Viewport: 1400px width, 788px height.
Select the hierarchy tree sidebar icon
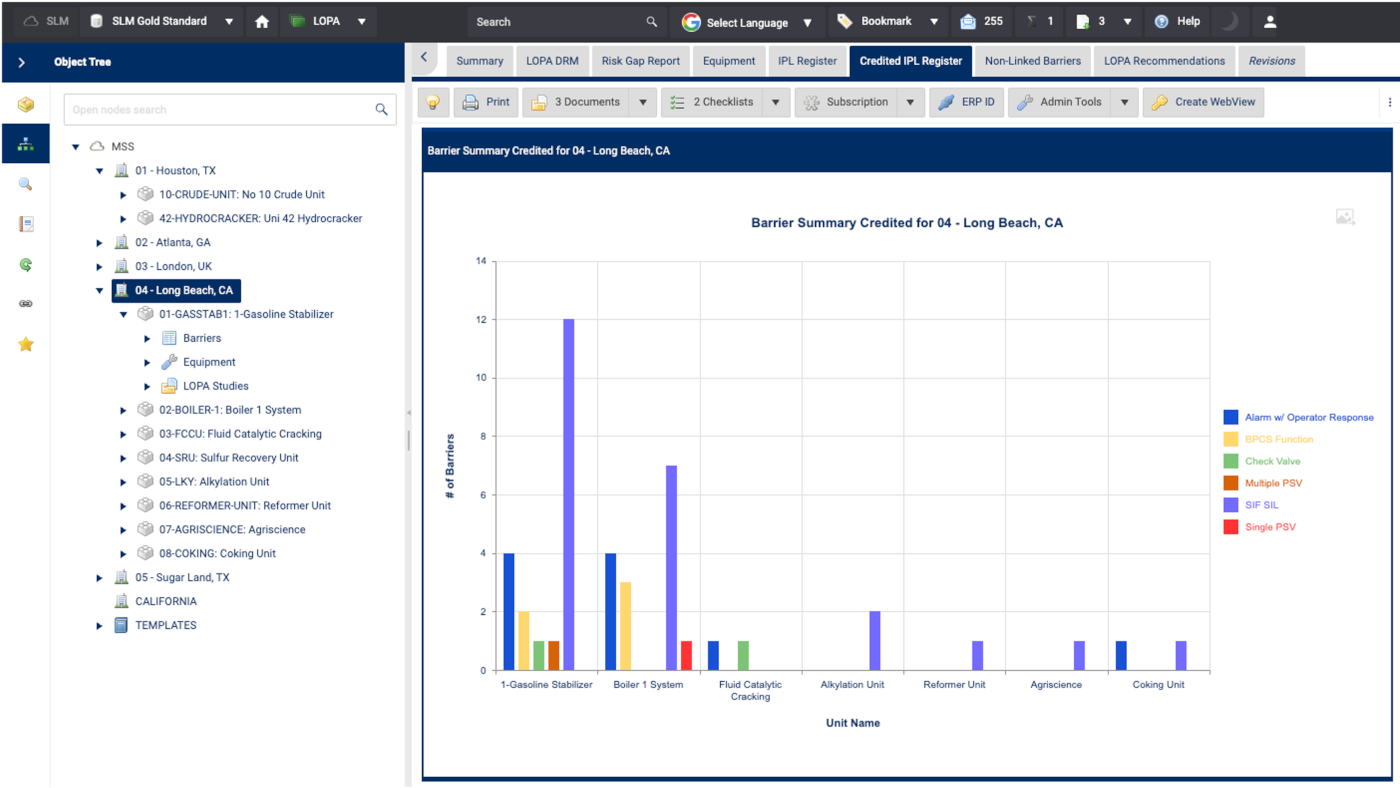(26, 144)
